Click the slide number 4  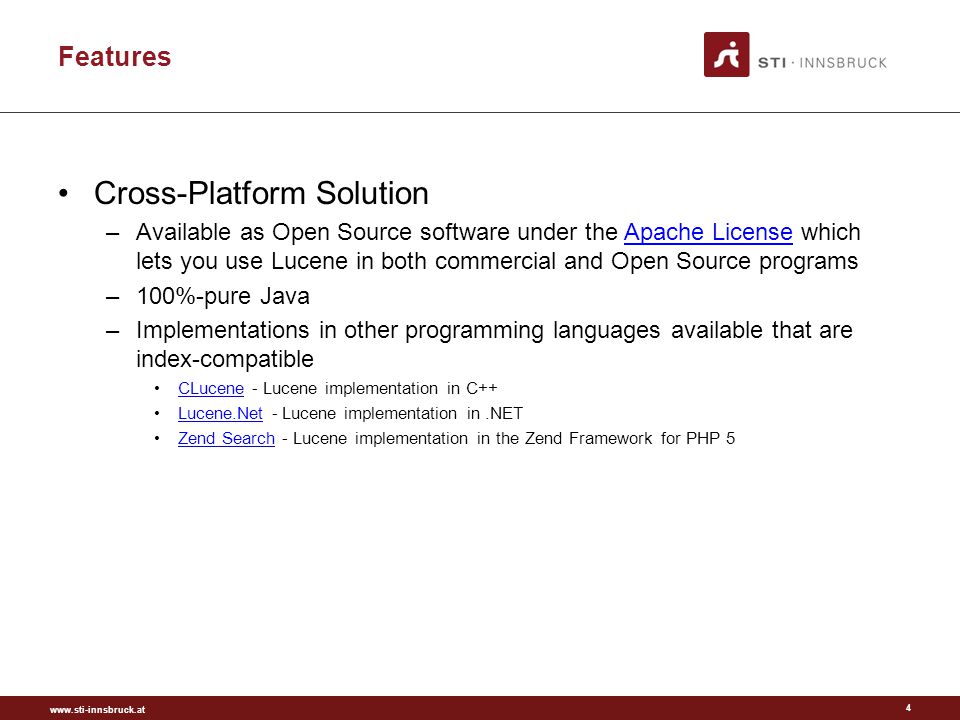pyautogui.click(x=908, y=708)
